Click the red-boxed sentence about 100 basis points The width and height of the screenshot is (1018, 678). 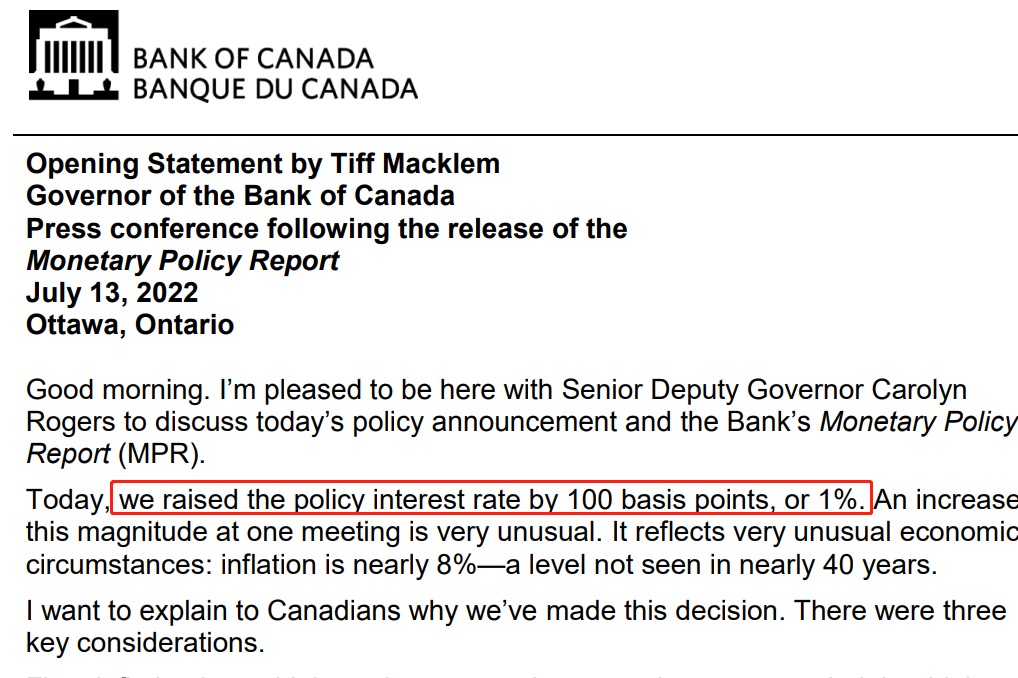(x=492, y=498)
